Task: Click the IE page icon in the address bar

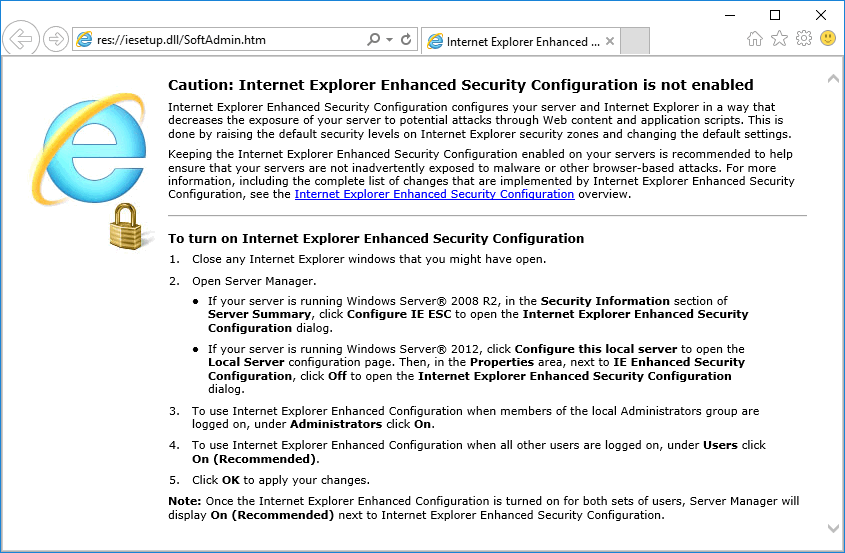Action: click(84, 39)
